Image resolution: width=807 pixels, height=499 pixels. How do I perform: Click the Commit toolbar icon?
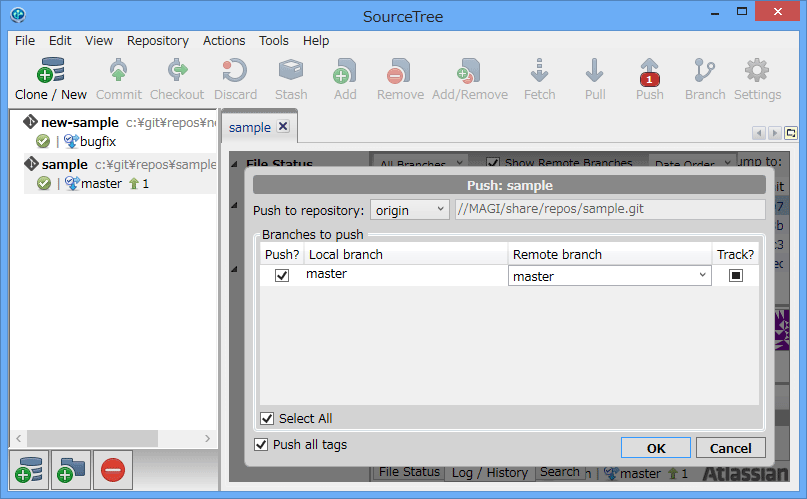pyautogui.click(x=118, y=70)
